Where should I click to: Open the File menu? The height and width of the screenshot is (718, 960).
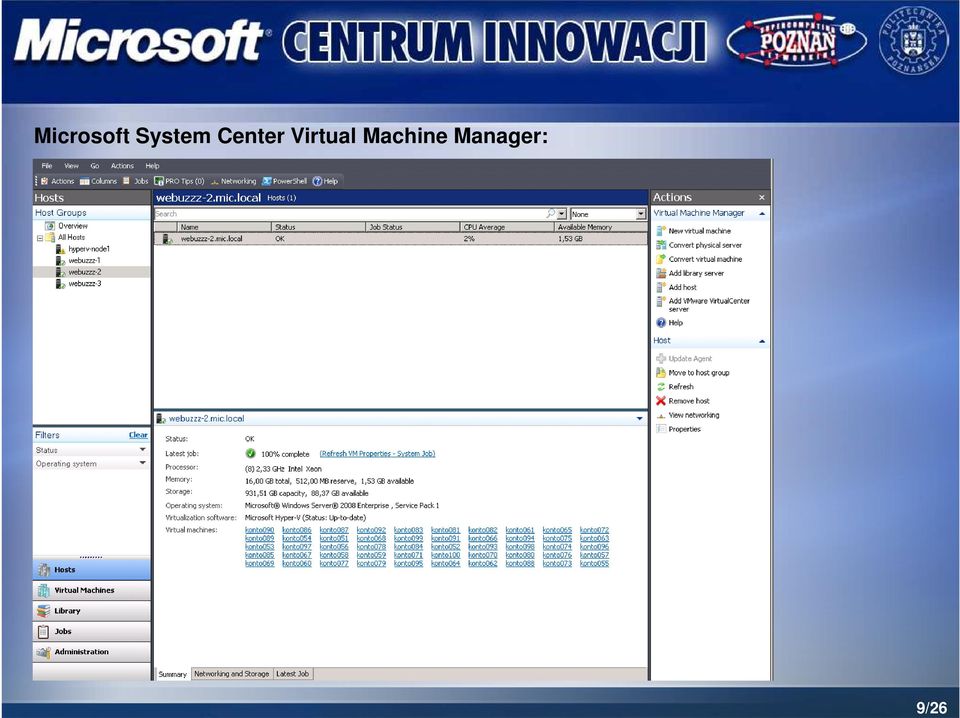[47, 166]
